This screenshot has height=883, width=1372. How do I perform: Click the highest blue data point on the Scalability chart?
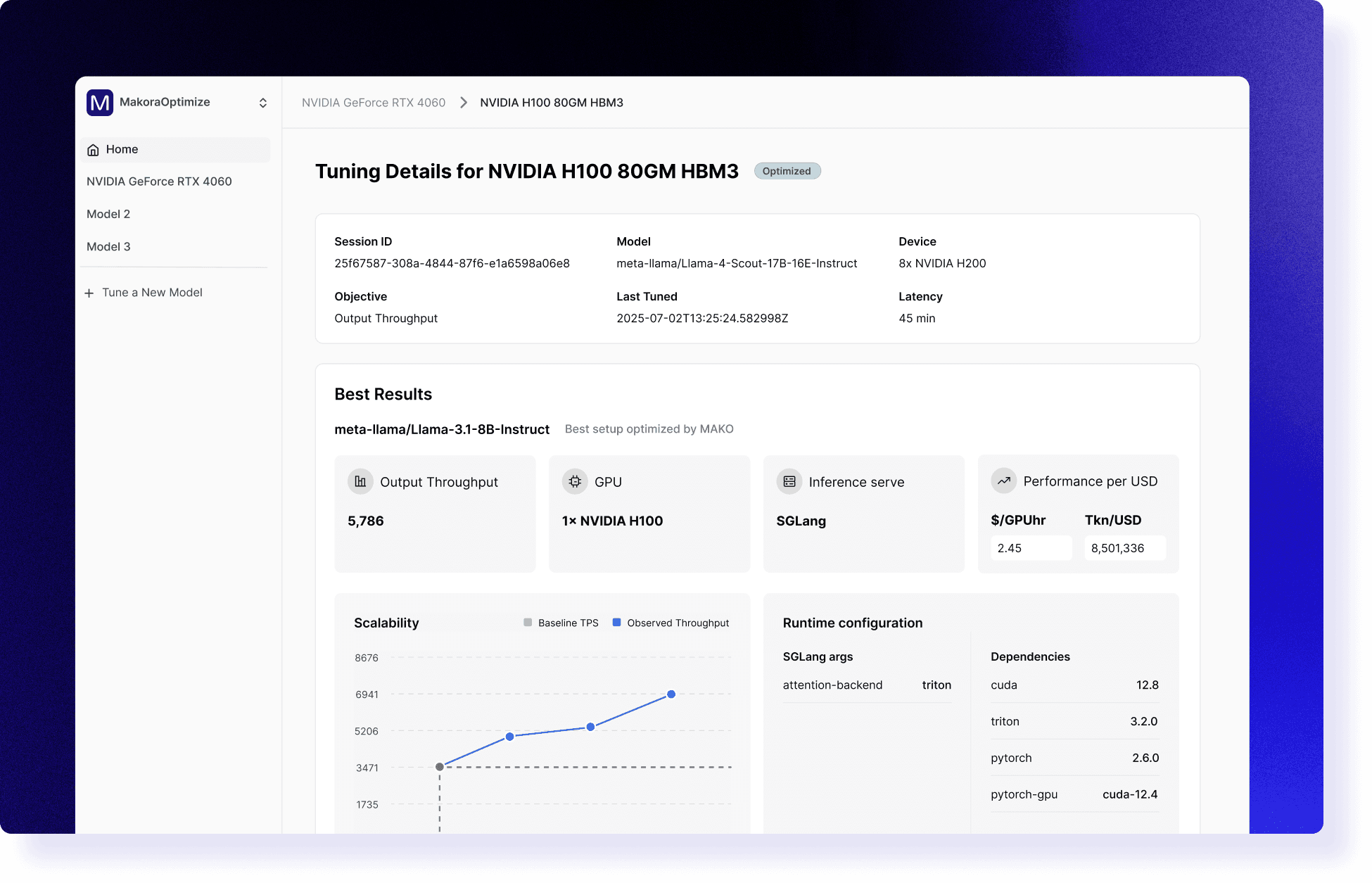coord(671,694)
